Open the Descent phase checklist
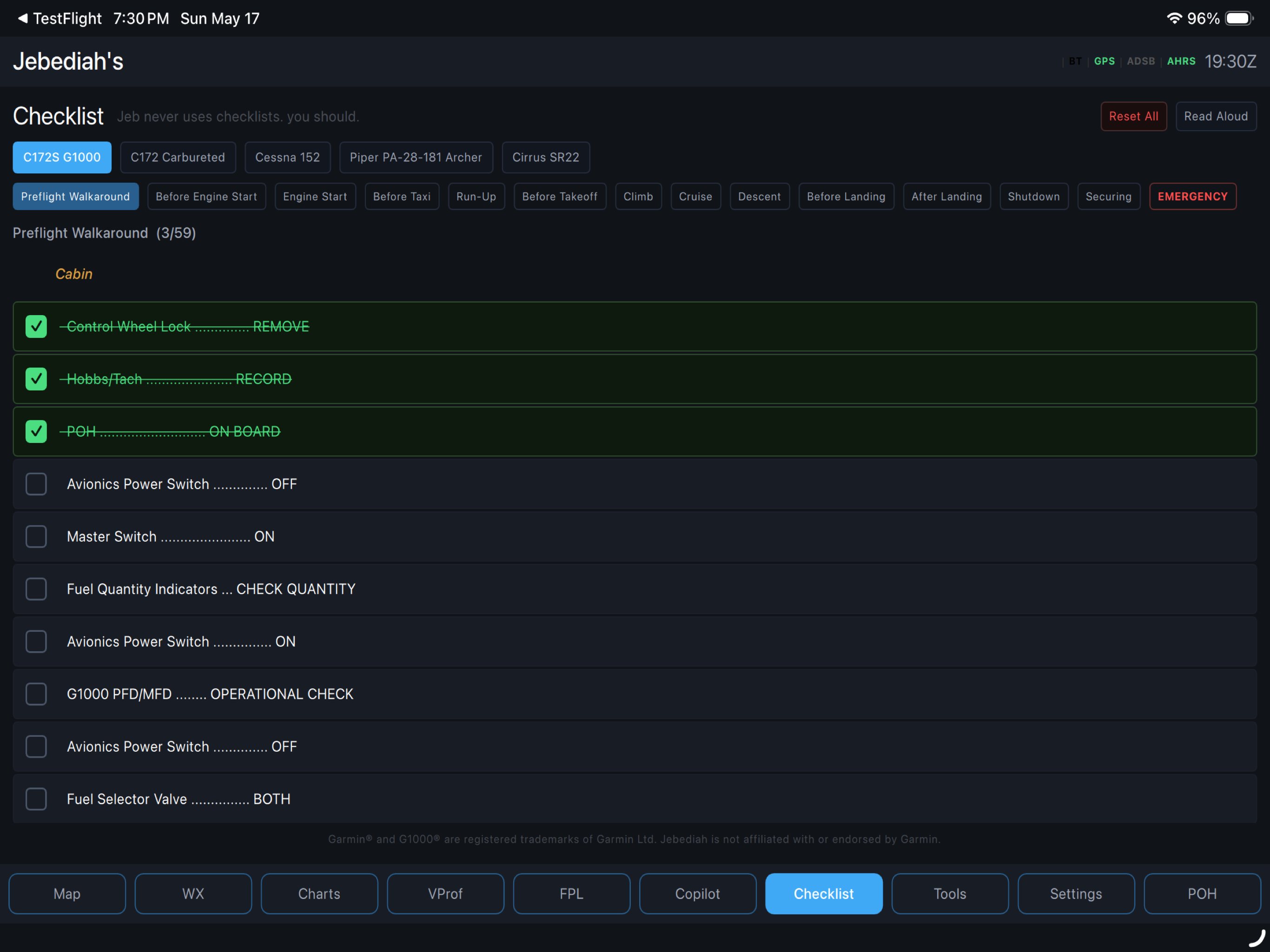1270x952 pixels. 760,196
